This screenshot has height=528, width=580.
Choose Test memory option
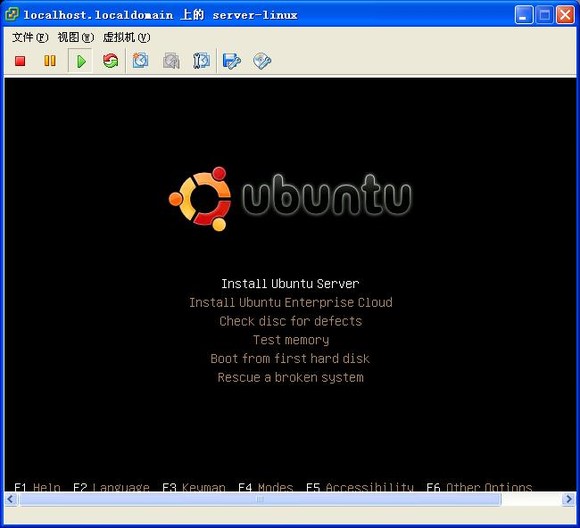tap(291, 340)
